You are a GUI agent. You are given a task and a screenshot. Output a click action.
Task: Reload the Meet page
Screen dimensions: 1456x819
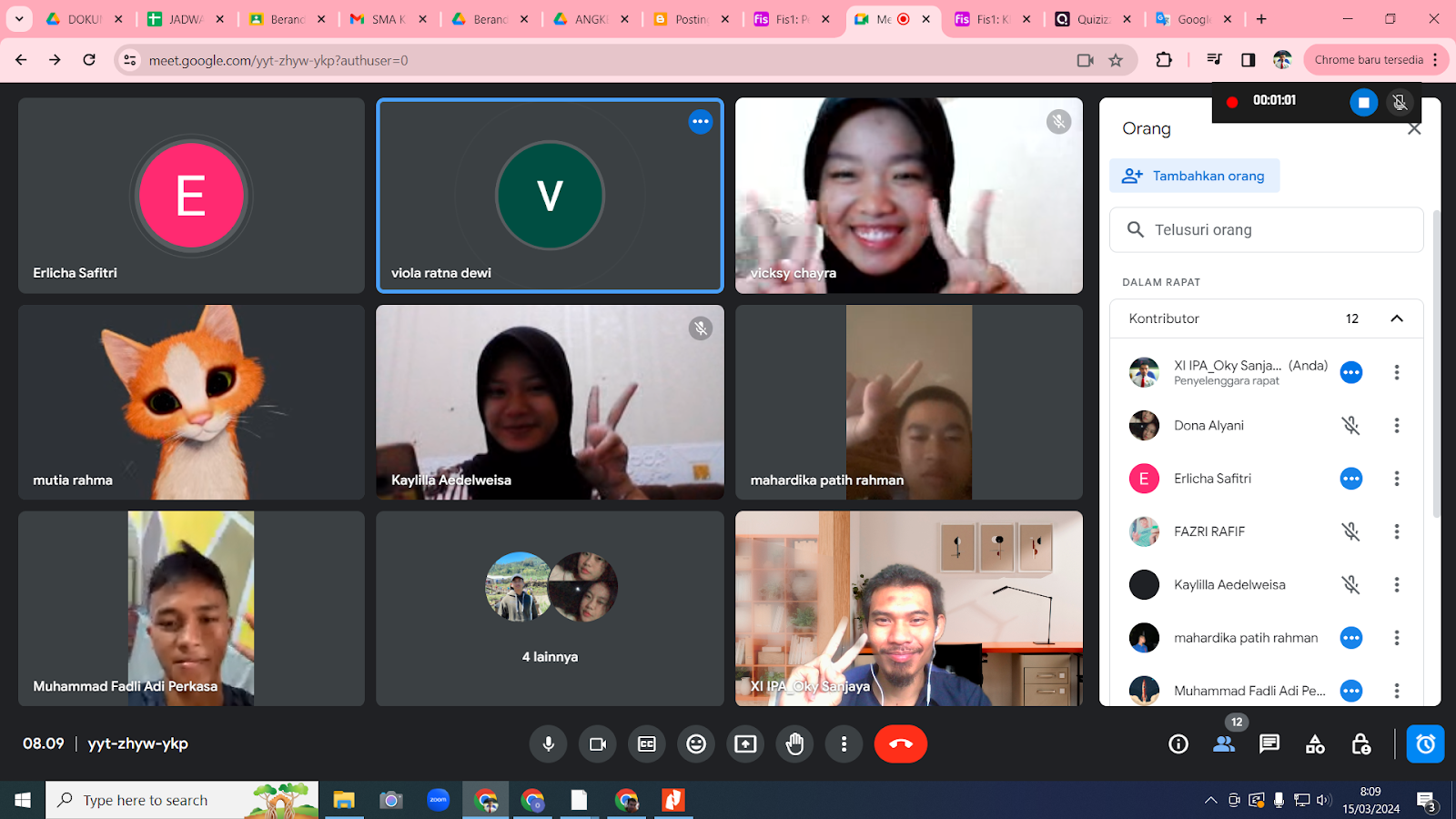coord(89,60)
